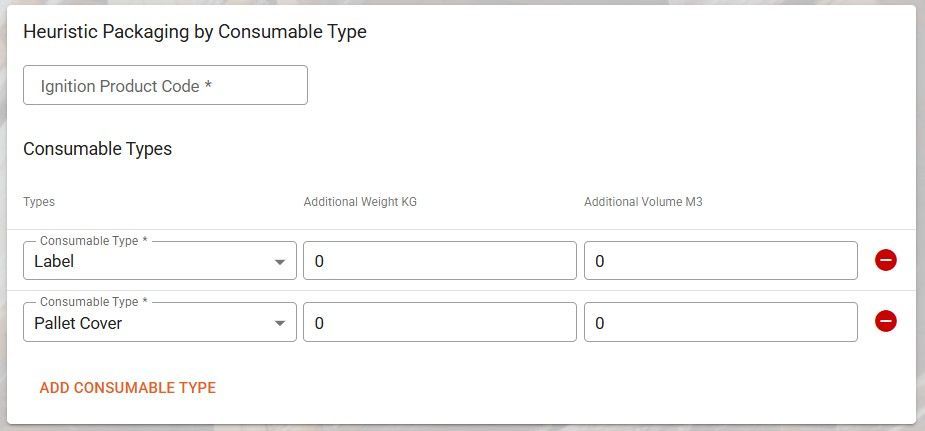The width and height of the screenshot is (925, 431).
Task: Click the Types column header
Action: coord(39,202)
